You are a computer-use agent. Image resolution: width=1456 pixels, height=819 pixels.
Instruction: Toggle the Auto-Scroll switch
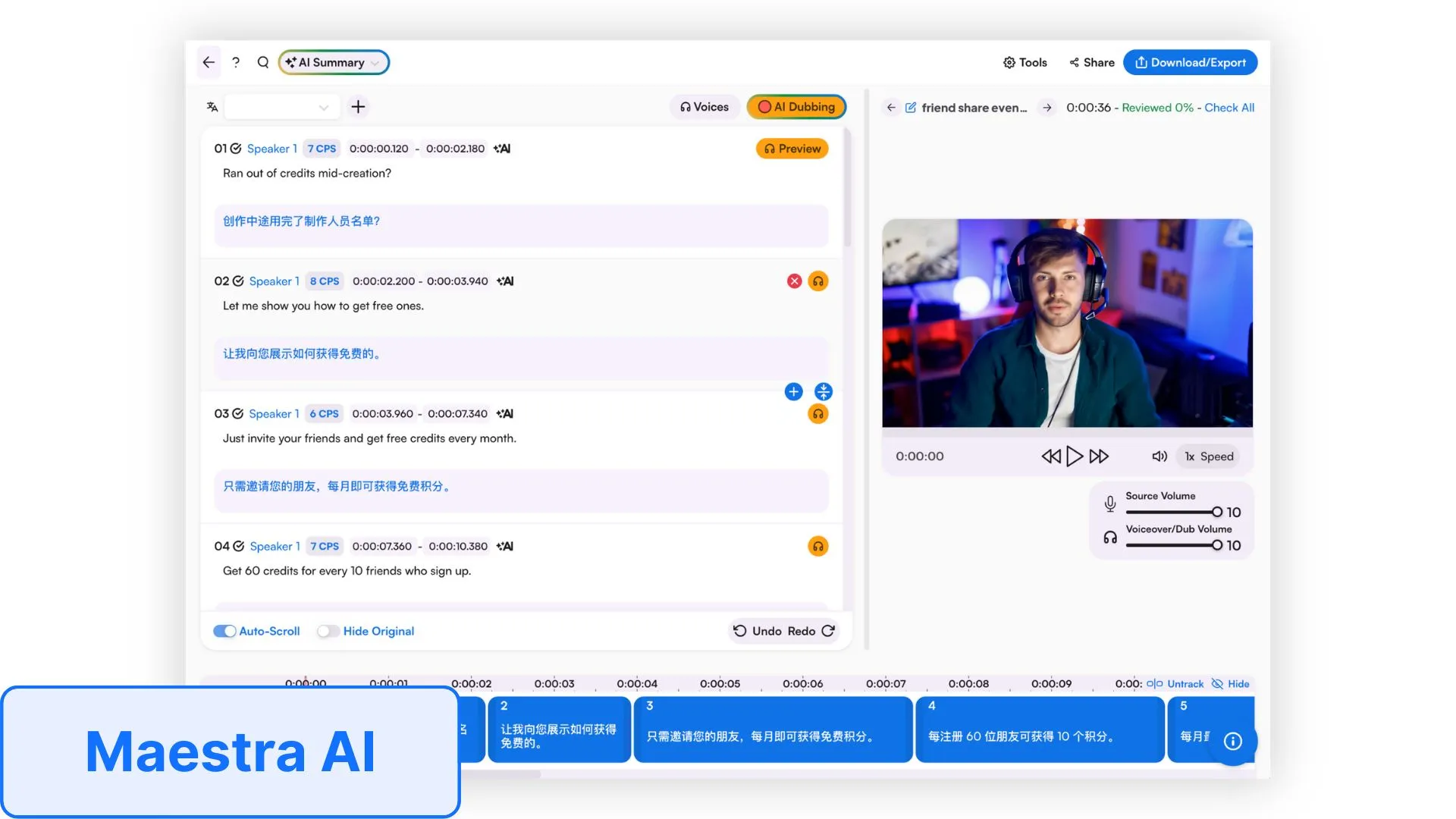224,631
